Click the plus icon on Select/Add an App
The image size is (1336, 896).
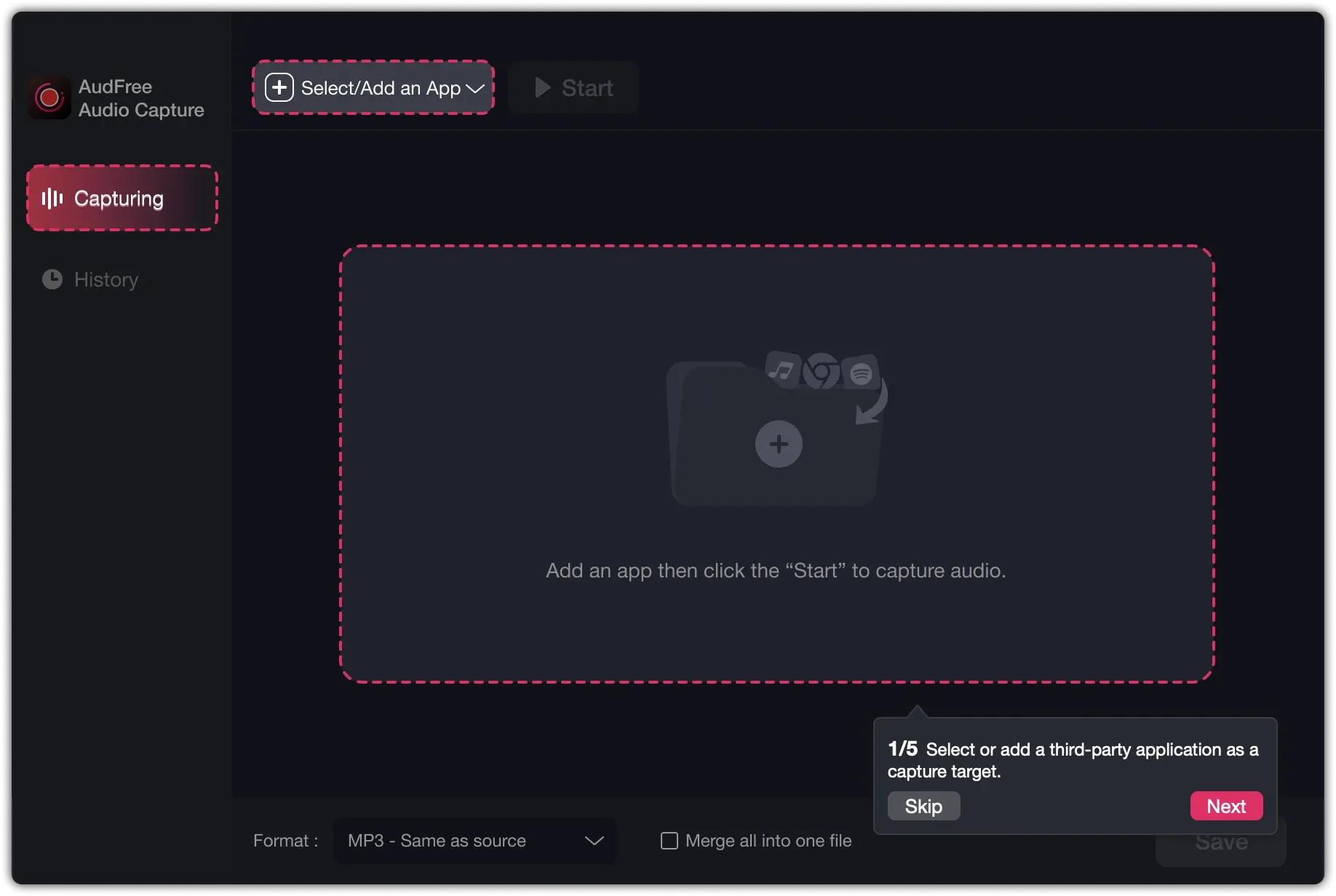point(279,87)
